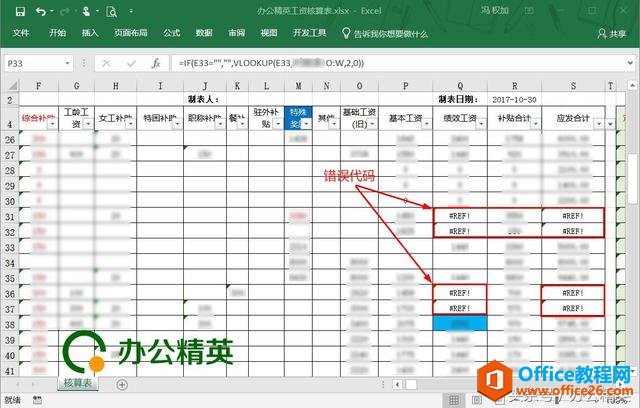
Task: Click #REF! cell in Q36
Action: pyautogui.click(x=460, y=293)
